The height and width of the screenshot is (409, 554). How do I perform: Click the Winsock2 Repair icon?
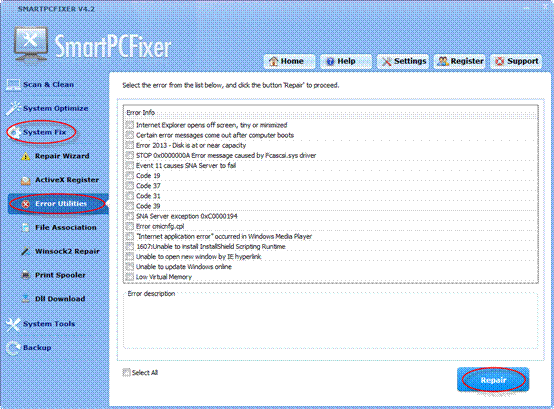(x=25, y=251)
